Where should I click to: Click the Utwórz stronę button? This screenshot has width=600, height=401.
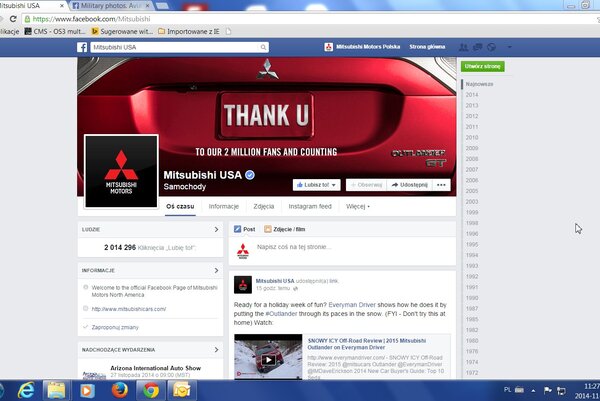click(483, 66)
